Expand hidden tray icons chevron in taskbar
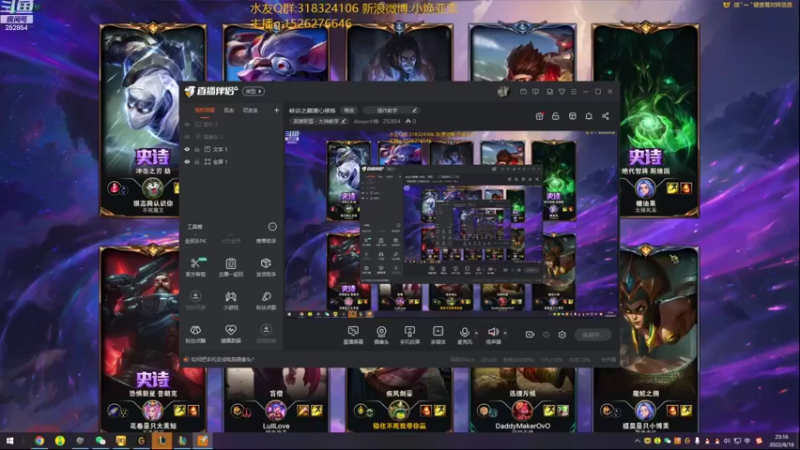This screenshot has height=450, width=800. click(x=637, y=441)
